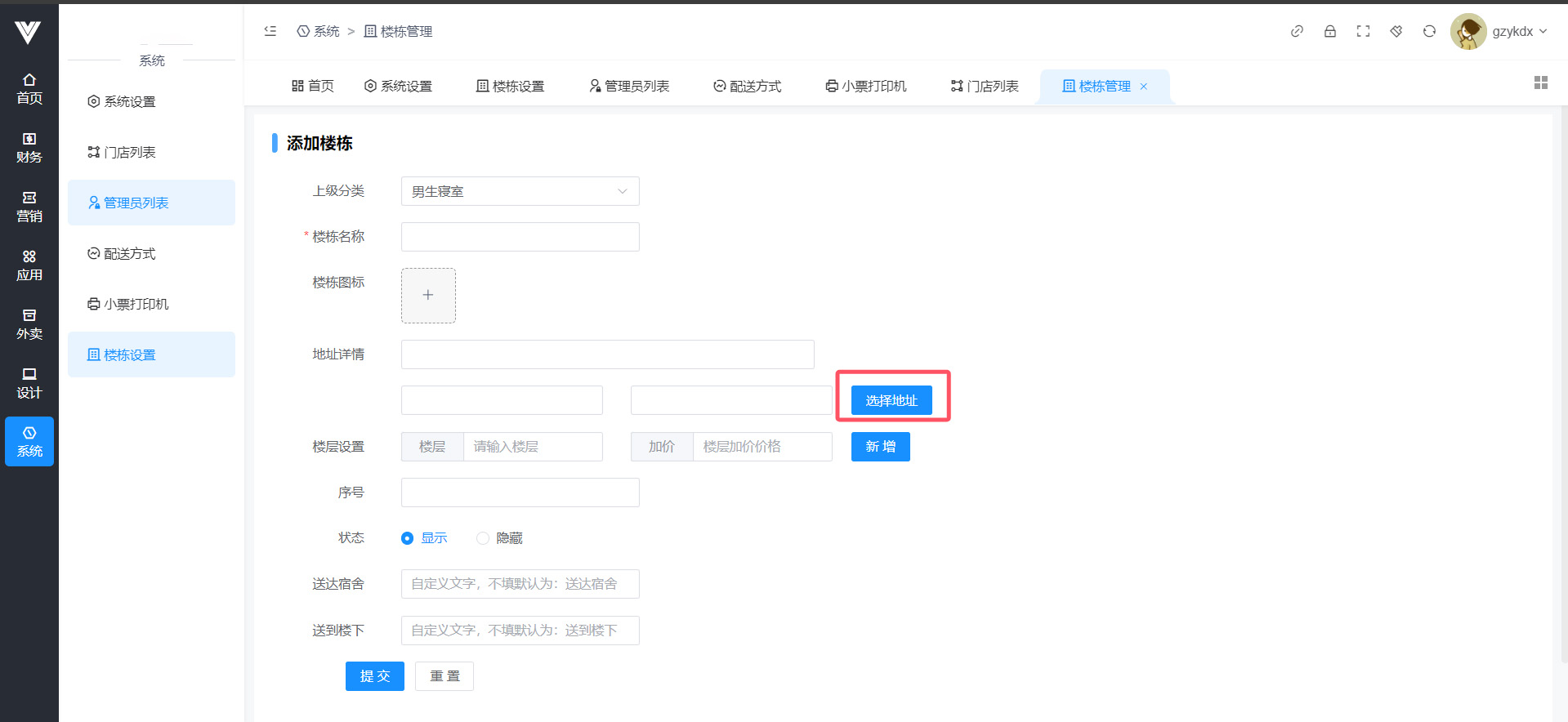Close the 楼栋管理 tab

1144,87
